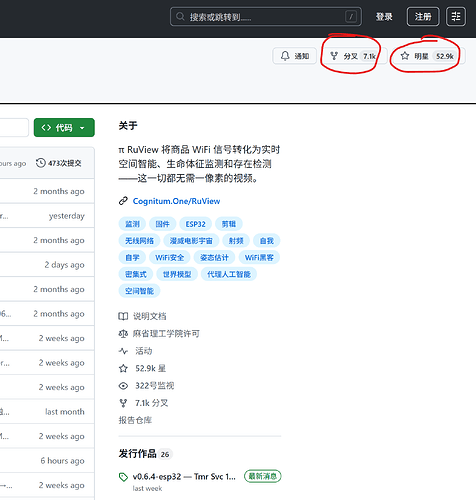Click the scales icon for 麻省理工学院许可
The height and width of the screenshot is (500, 476).
tap(123, 334)
